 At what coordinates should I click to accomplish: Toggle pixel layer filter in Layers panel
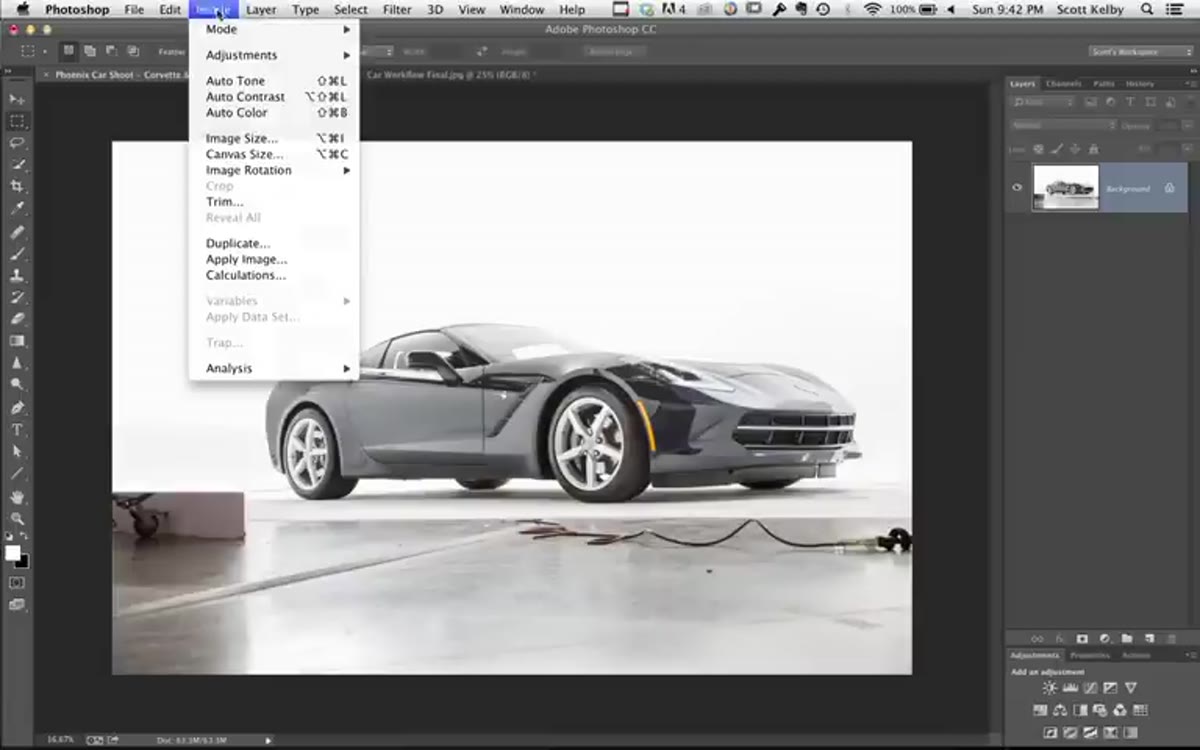(1092, 101)
